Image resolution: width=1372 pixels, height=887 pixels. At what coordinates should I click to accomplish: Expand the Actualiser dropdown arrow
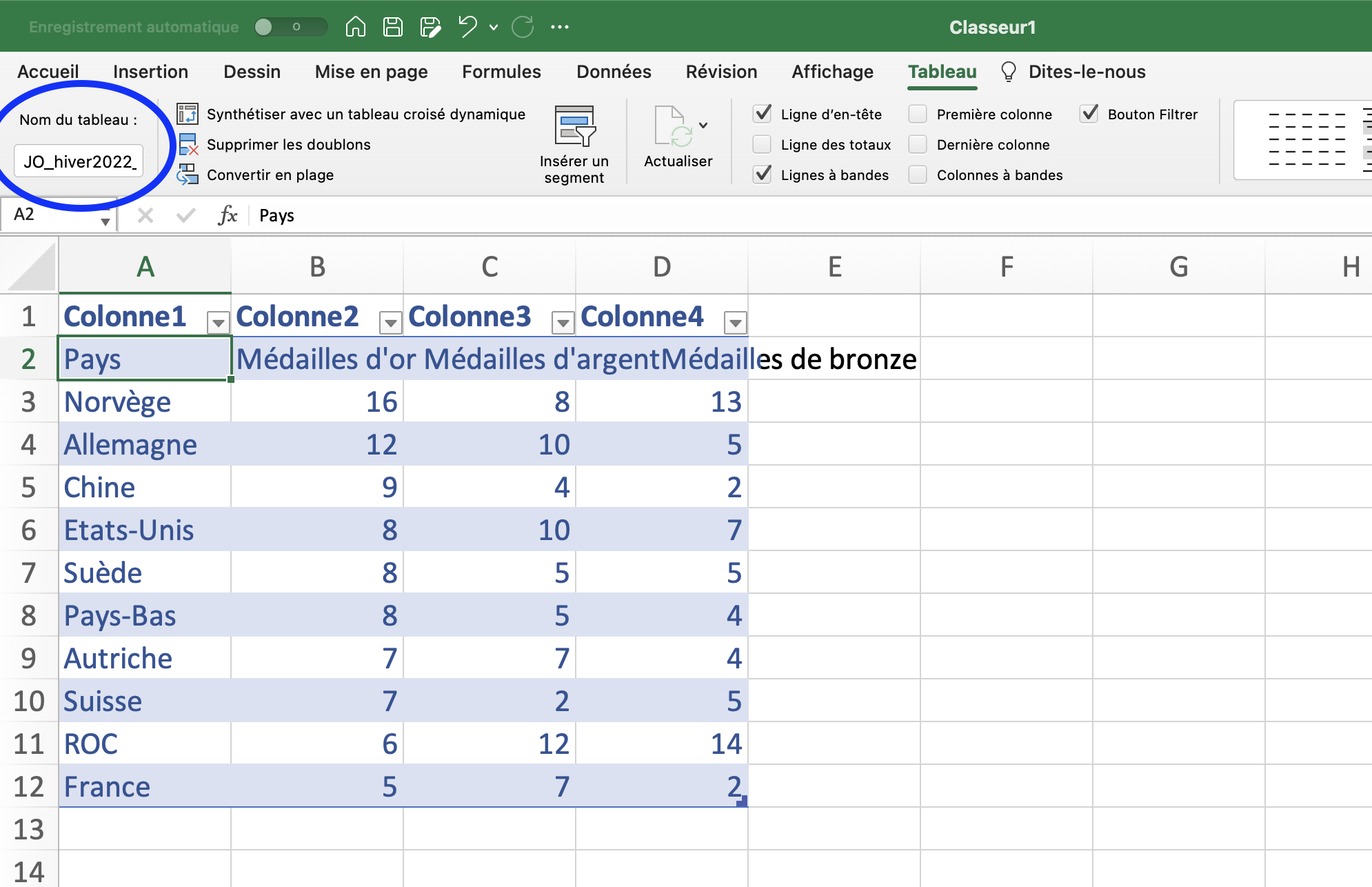(x=703, y=126)
